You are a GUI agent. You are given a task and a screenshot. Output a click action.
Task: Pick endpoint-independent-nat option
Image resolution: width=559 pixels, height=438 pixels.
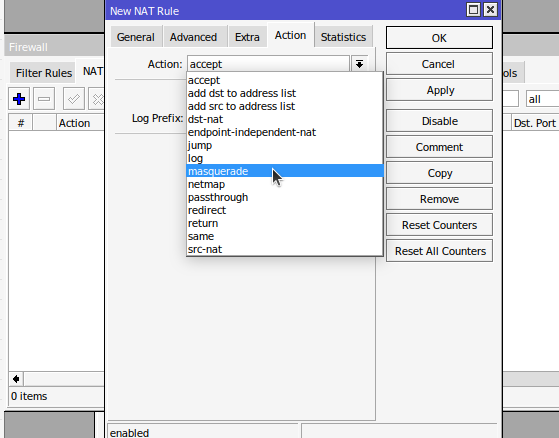click(285, 132)
